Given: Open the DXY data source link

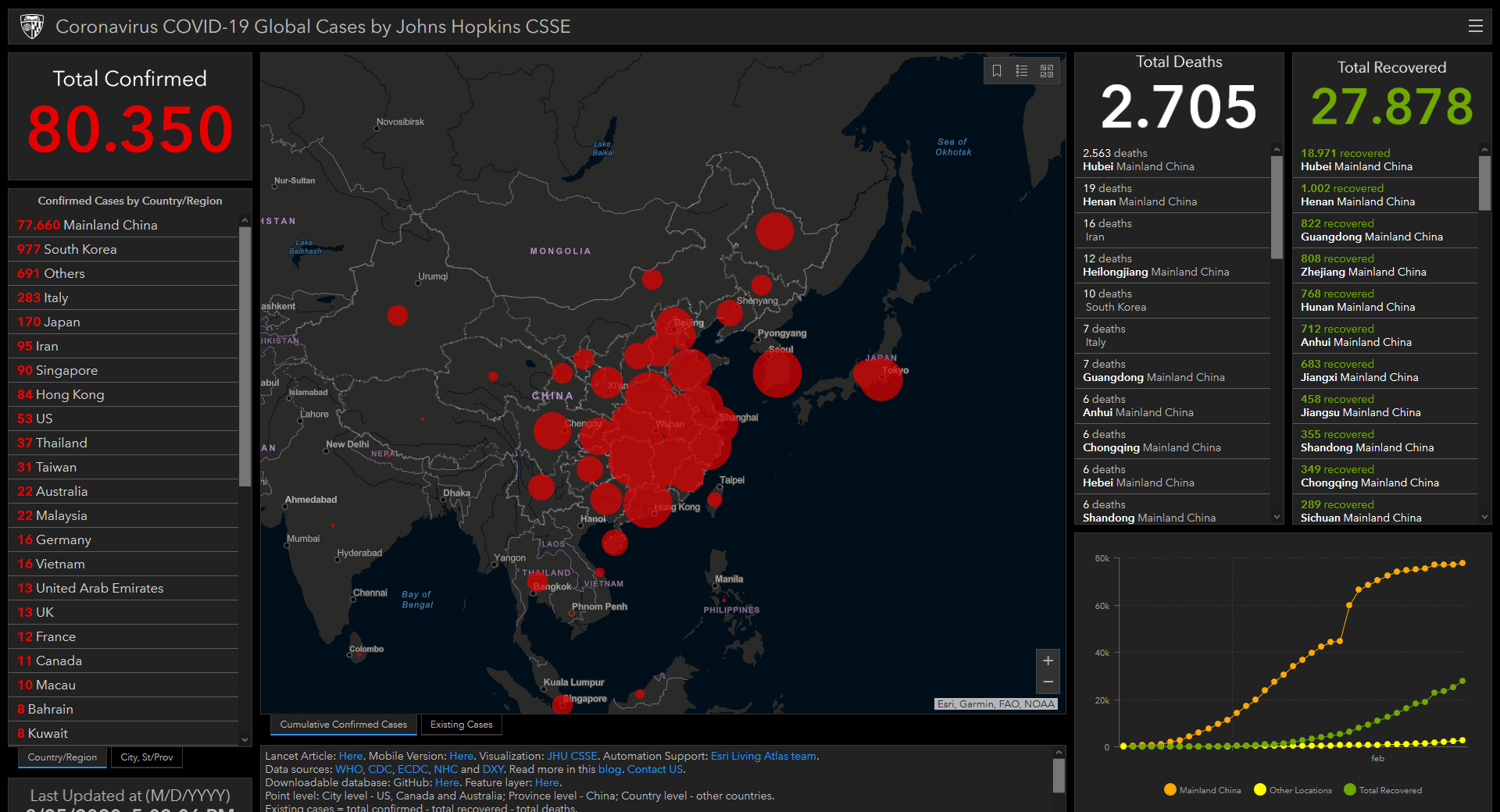Looking at the screenshot, I should point(493,769).
